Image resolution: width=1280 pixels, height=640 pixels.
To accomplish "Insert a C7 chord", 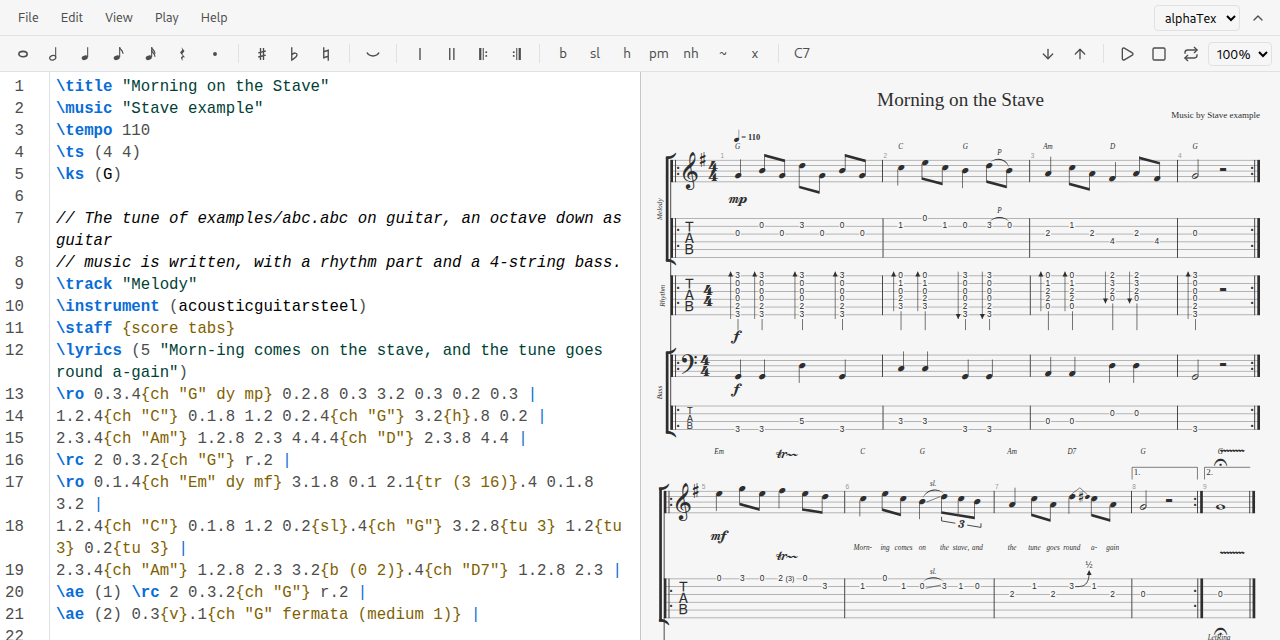I will pyautogui.click(x=802, y=54).
